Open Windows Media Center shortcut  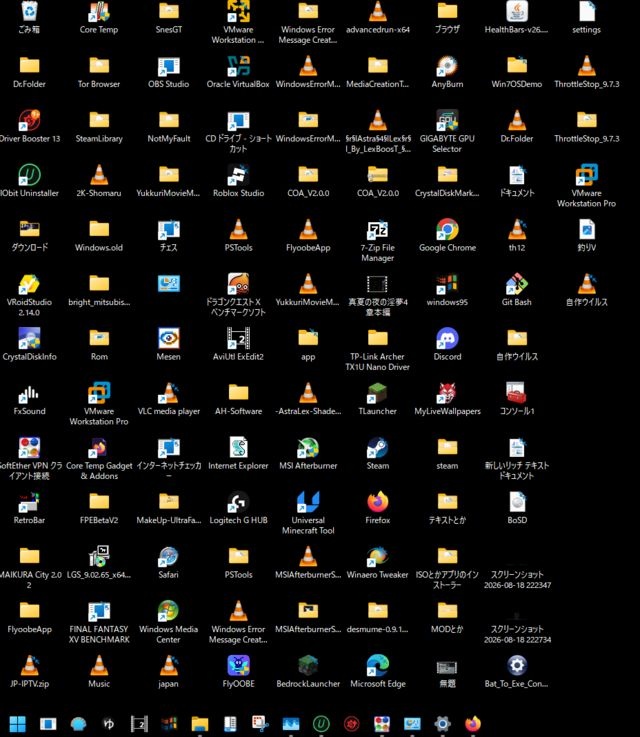coord(169,611)
